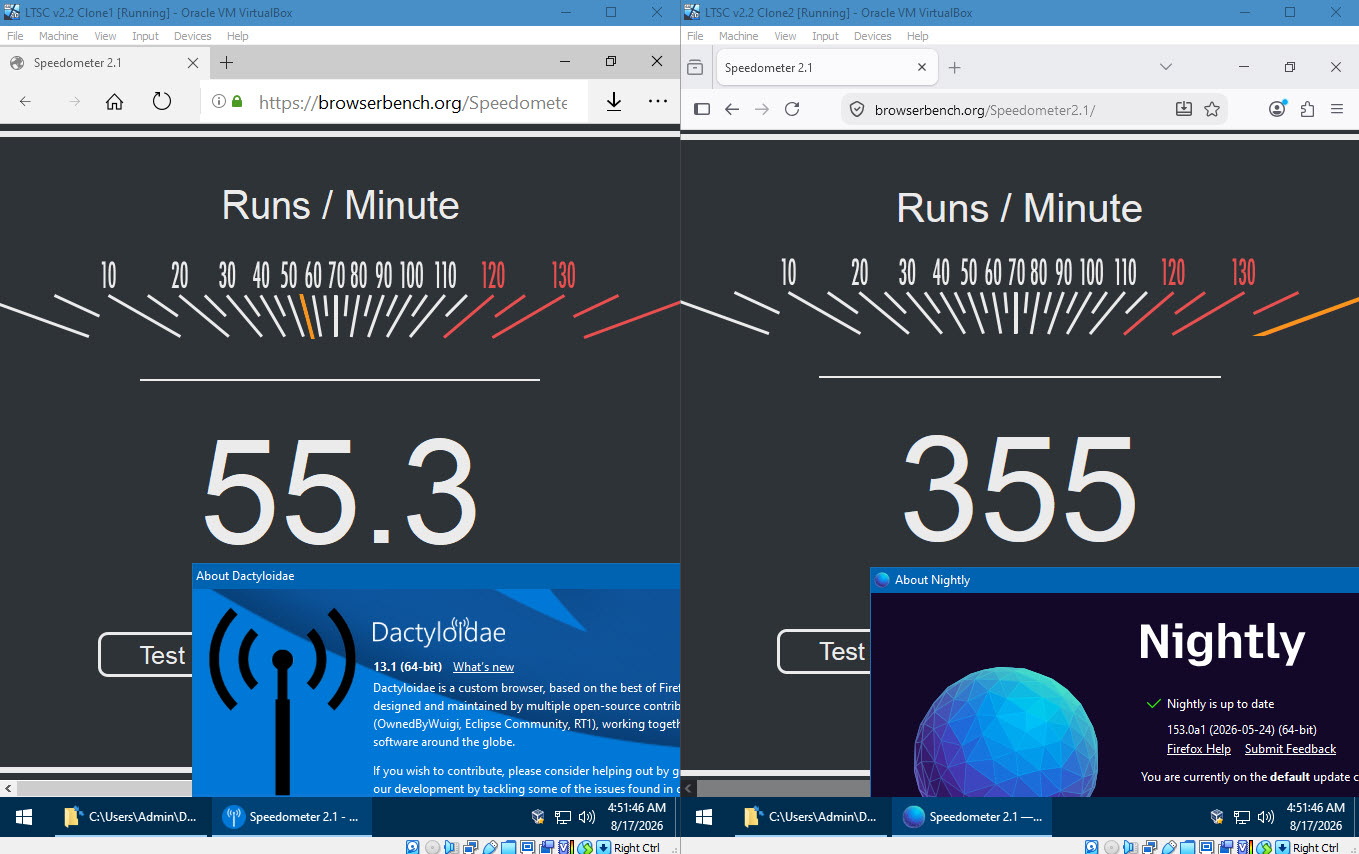Open the Firefox Help link in About Nightly
The height and width of the screenshot is (854, 1359).
(x=1199, y=749)
